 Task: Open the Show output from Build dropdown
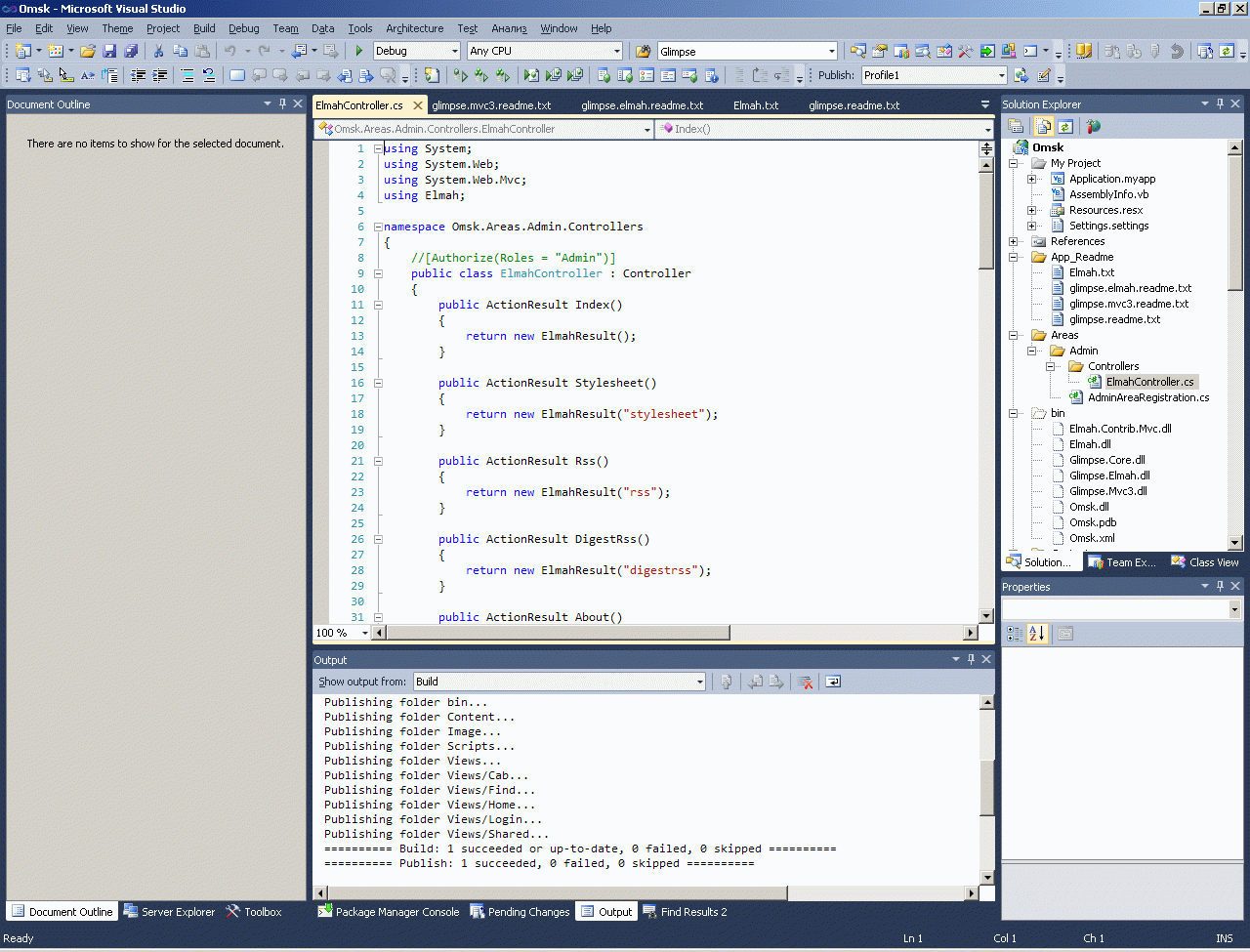(699, 682)
